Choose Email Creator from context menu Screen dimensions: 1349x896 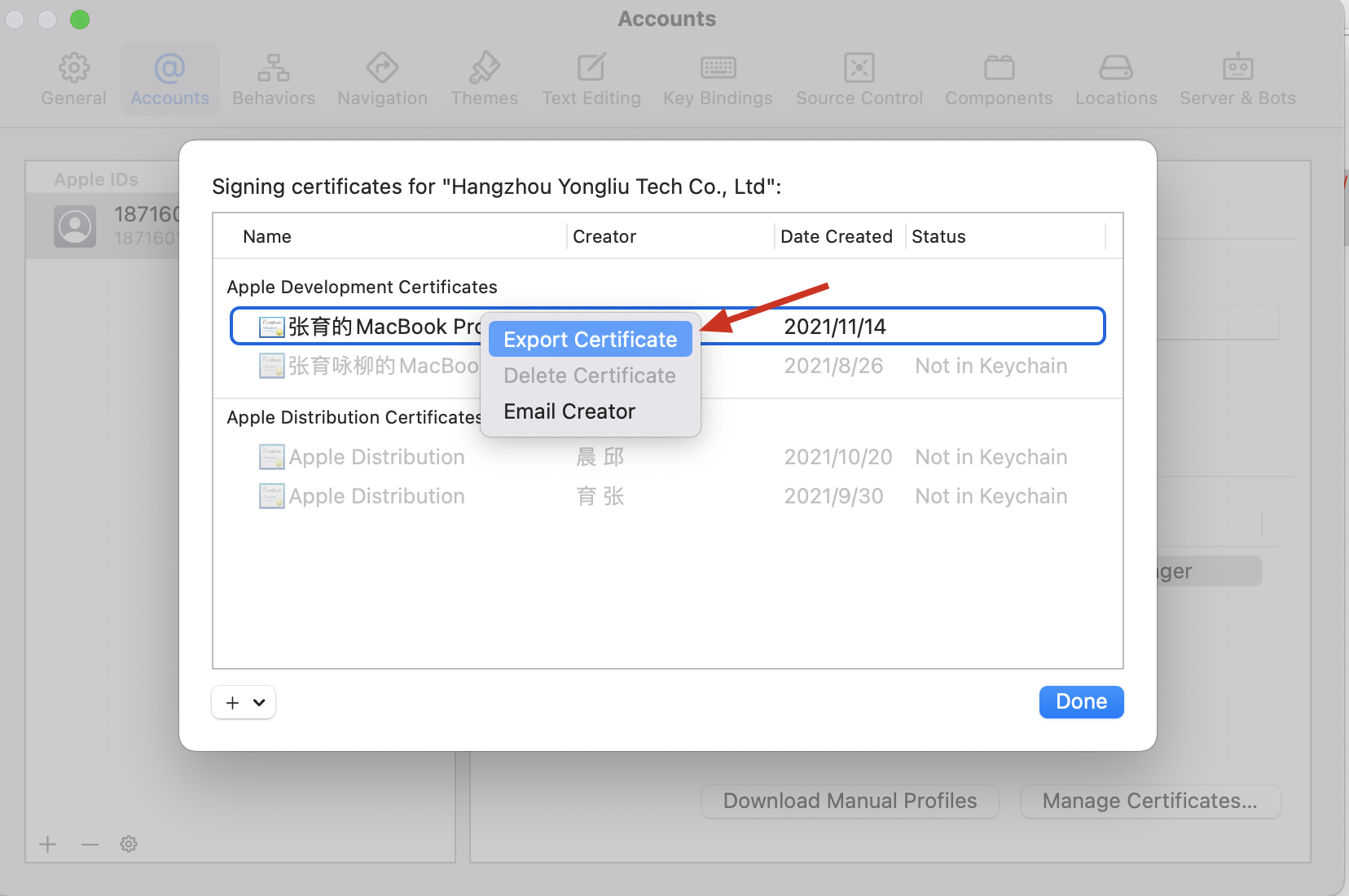[591, 411]
